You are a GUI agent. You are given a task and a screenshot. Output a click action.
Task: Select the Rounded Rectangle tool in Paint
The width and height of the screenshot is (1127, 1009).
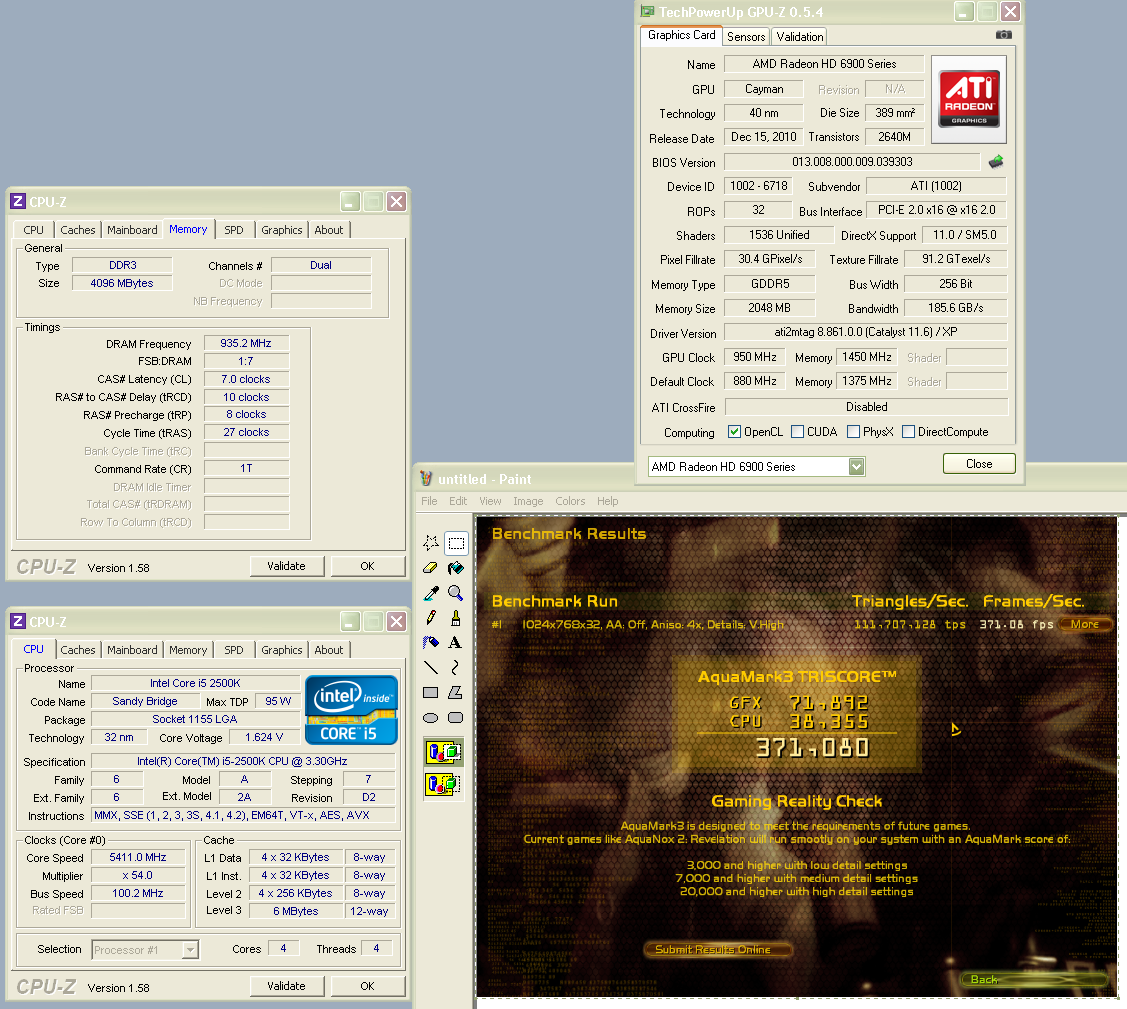click(x=456, y=718)
